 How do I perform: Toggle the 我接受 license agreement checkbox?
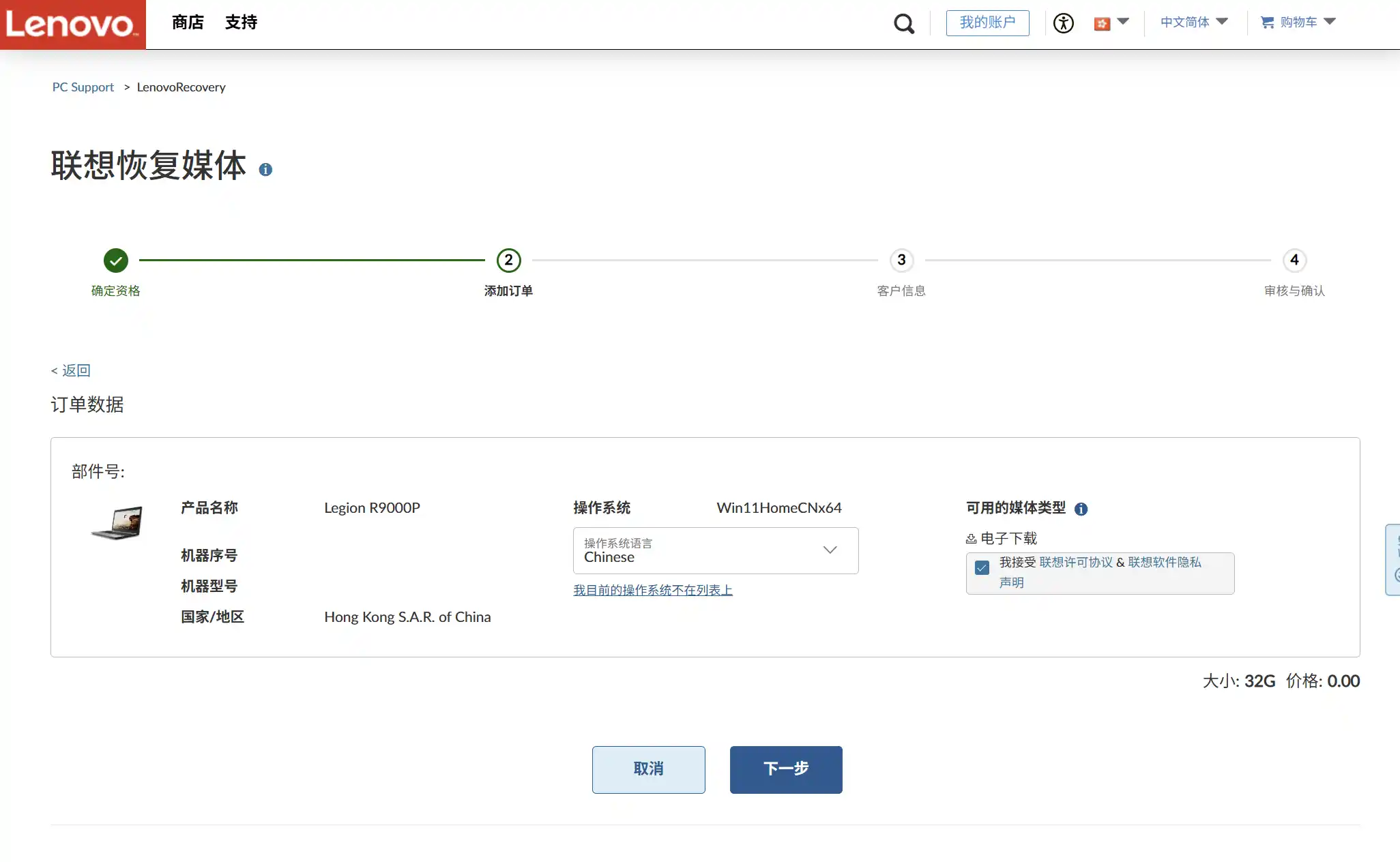point(982,567)
